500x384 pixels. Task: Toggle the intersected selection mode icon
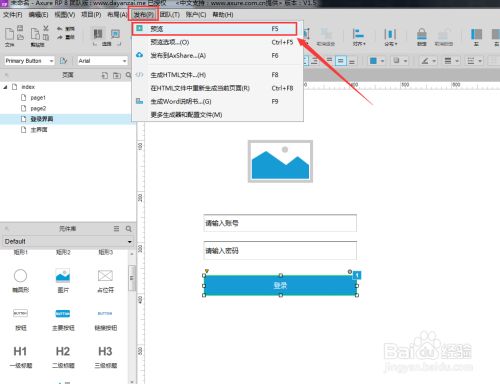(x=98, y=34)
